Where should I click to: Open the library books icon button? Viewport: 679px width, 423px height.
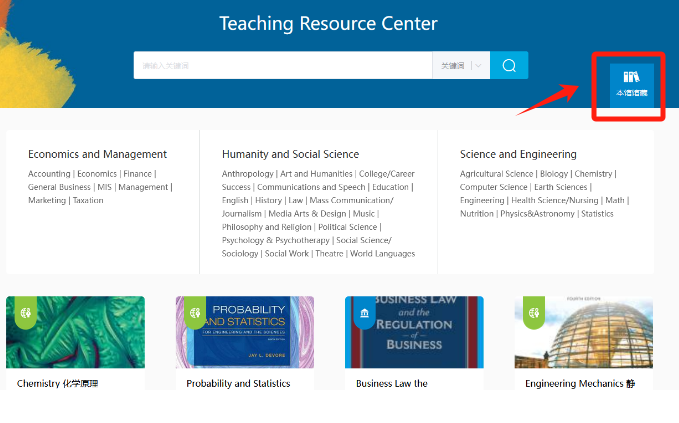click(x=631, y=84)
